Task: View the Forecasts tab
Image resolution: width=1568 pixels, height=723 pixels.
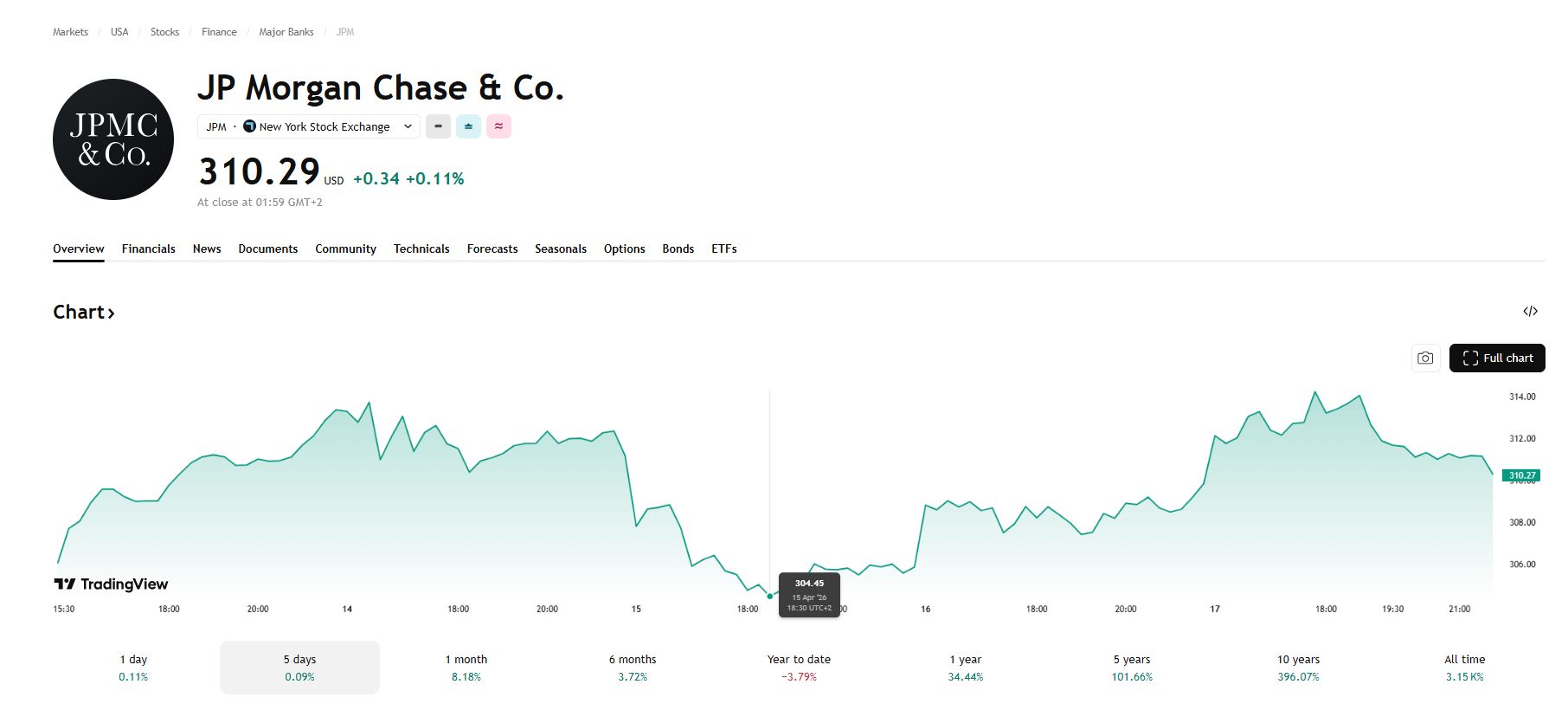Action: tap(492, 249)
